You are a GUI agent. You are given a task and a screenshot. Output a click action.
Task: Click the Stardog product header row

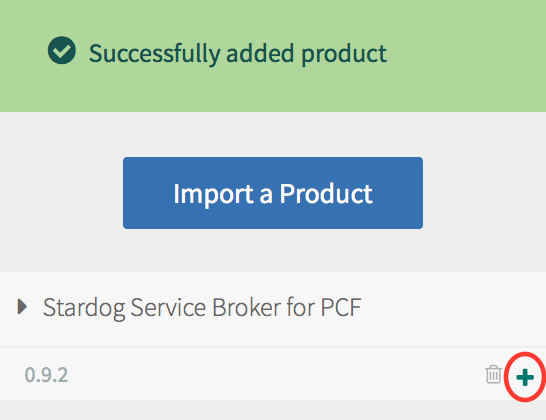(273, 309)
